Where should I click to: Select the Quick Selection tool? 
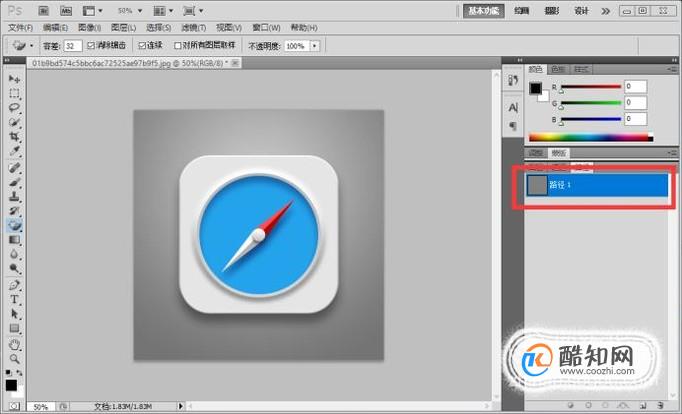[x=14, y=122]
